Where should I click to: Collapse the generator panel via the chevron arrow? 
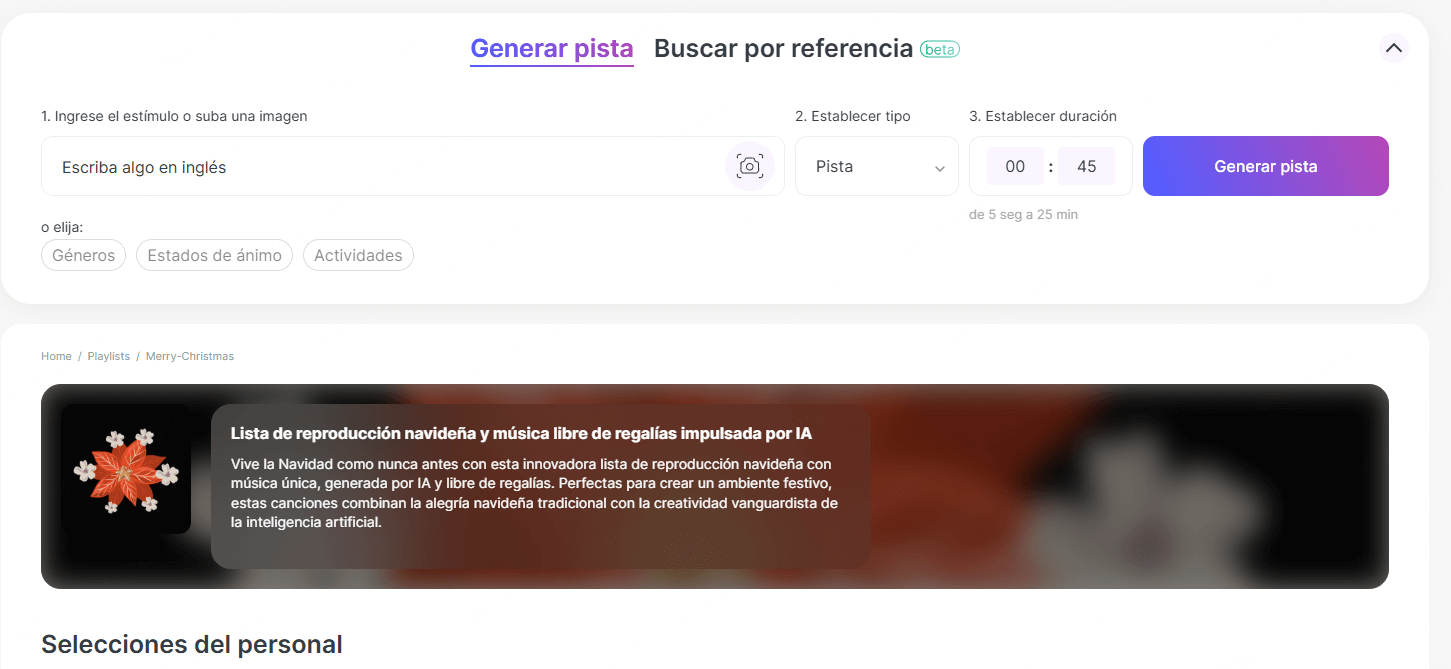pyautogui.click(x=1393, y=47)
